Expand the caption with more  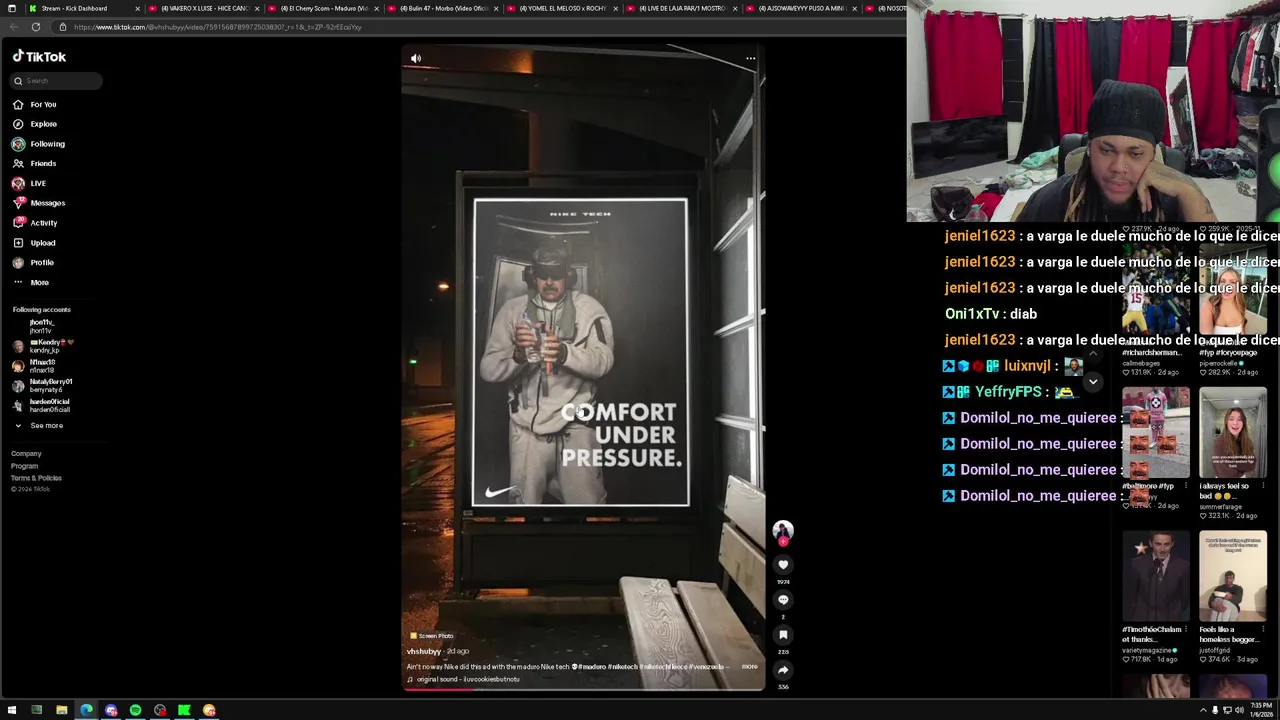(x=749, y=667)
